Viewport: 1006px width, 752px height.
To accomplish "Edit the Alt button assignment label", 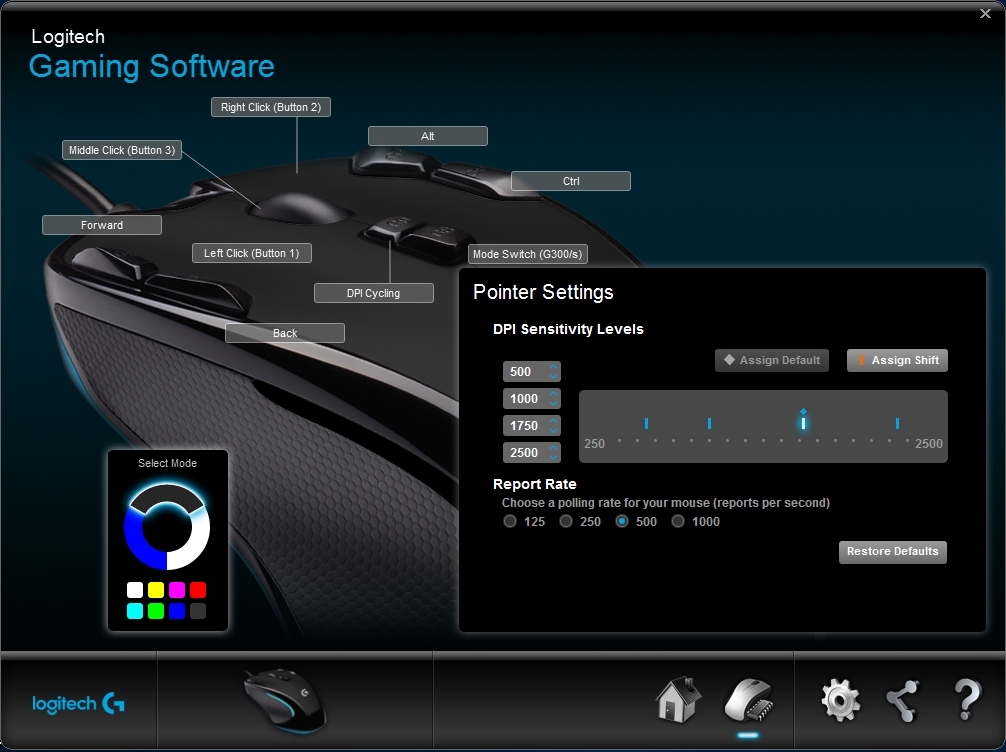I will 428,136.
